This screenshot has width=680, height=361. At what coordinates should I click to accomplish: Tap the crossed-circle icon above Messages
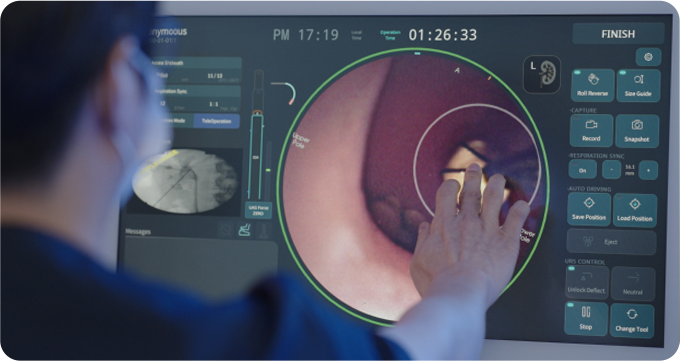coord(226,230)
